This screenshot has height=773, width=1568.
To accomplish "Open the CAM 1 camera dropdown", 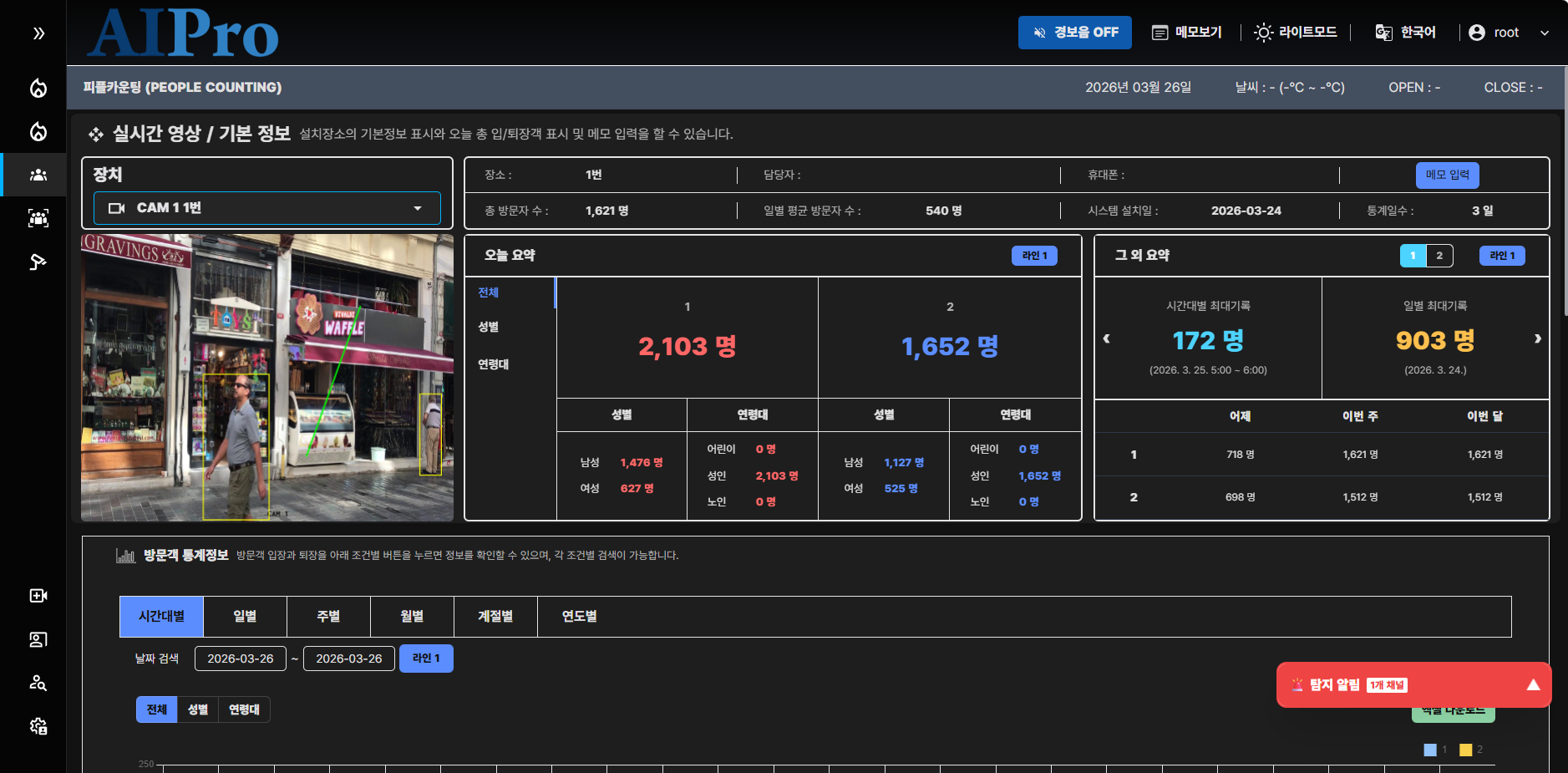I will [x=266, y=208].
